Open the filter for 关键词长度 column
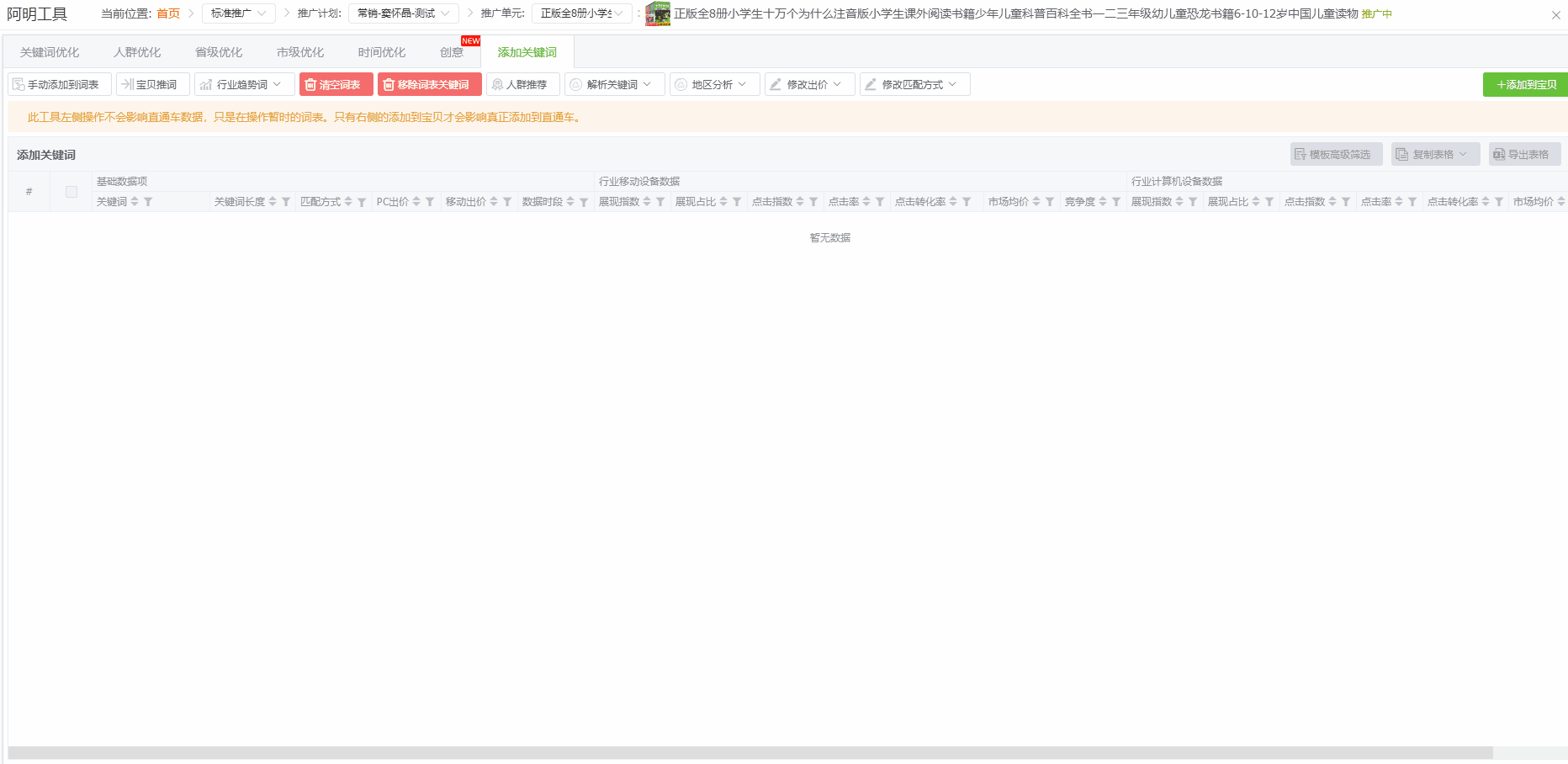Viewport: 1568px width, 764px height. tap(286, 202)
